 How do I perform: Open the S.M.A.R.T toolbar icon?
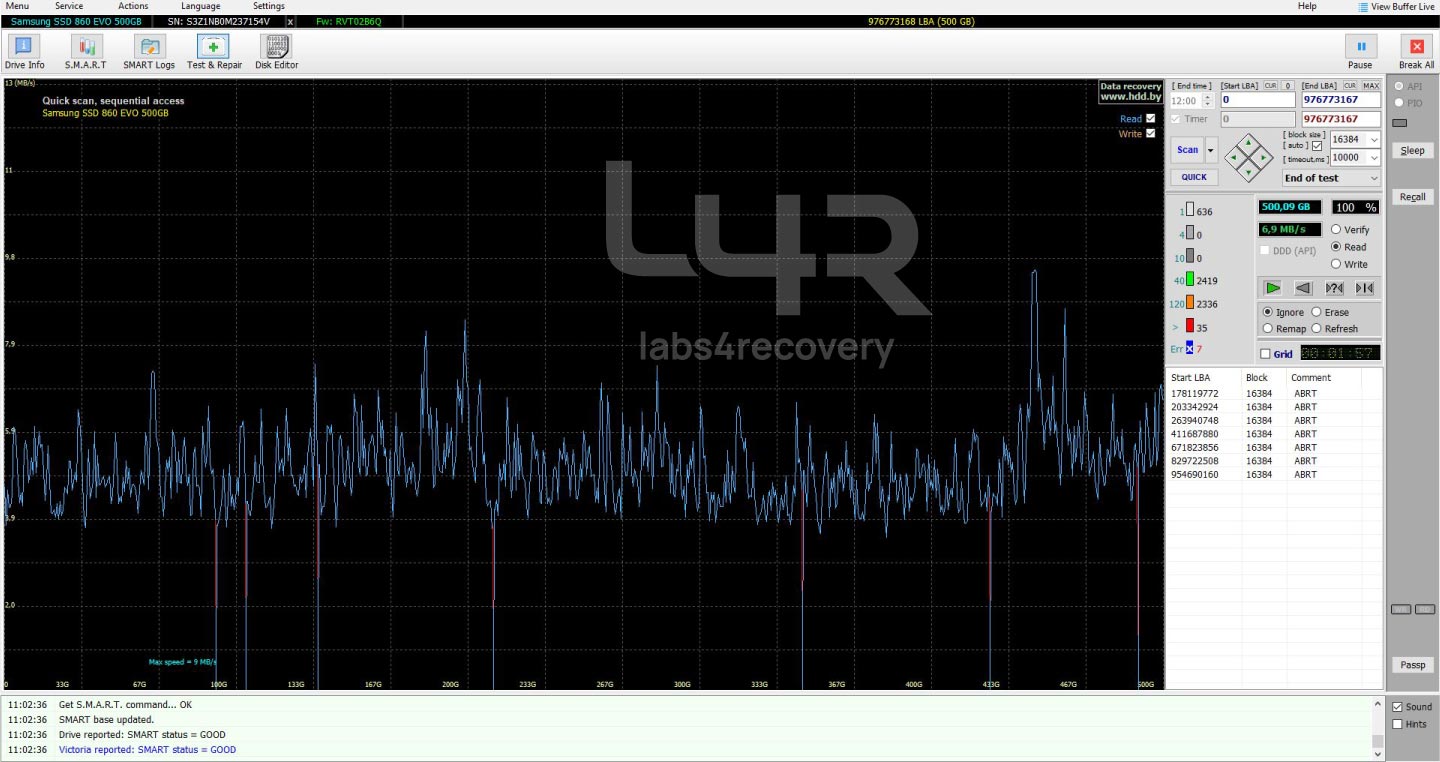(86, 46)
